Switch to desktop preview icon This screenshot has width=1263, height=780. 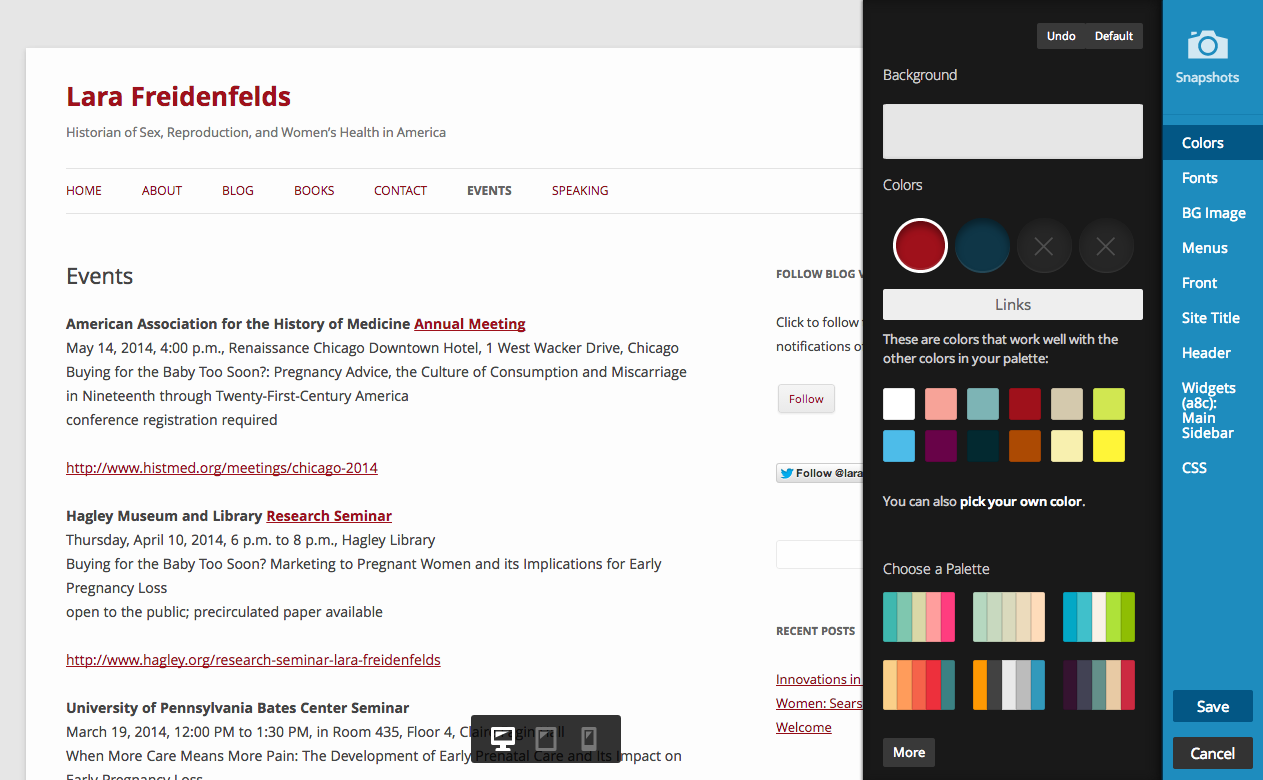503,739
